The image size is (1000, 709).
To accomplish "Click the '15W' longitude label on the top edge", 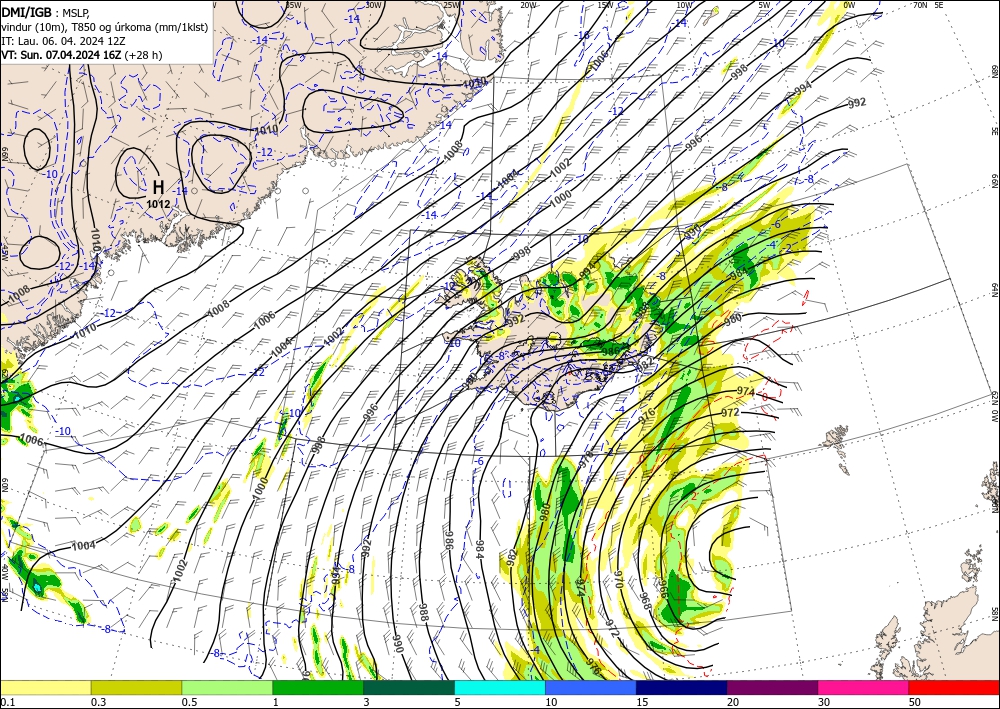I will tap(606, 5).
